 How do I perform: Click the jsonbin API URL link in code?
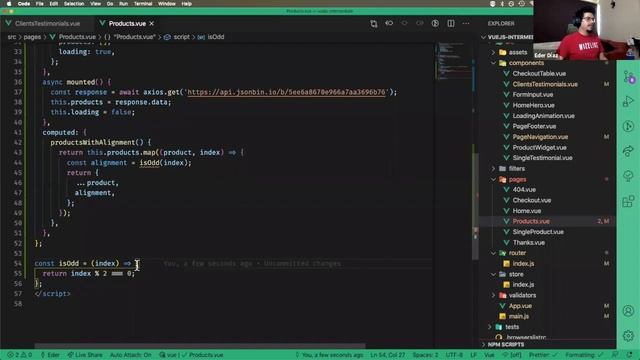click(286, 92)
